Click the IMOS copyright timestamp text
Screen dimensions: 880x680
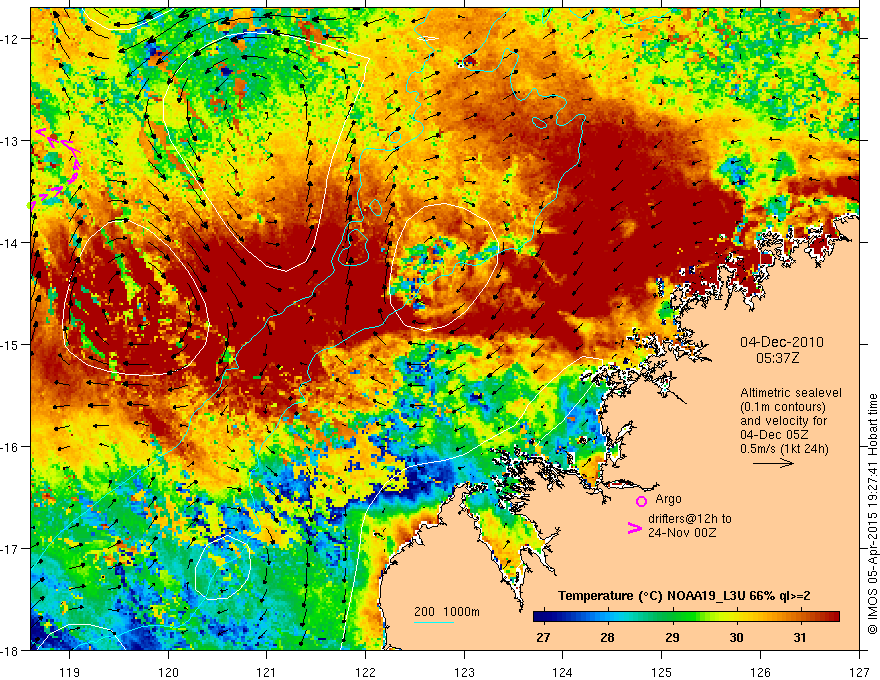click(x=872, y=515)
